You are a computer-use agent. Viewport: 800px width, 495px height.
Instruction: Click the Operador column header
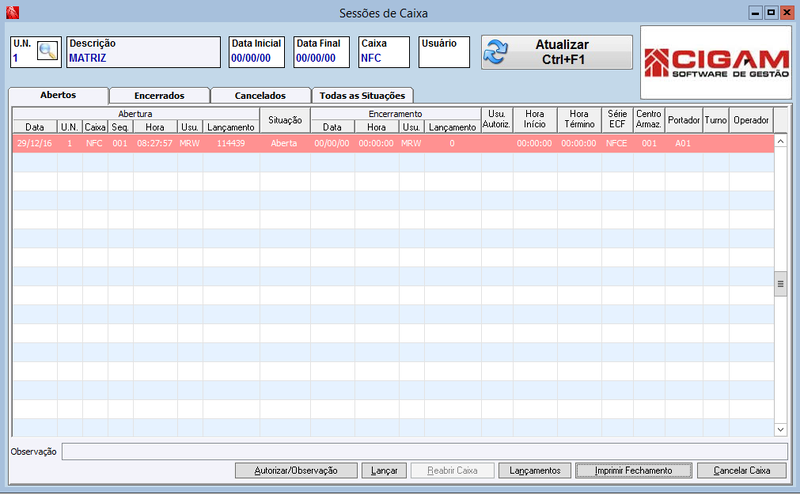(x=751, y=120)
